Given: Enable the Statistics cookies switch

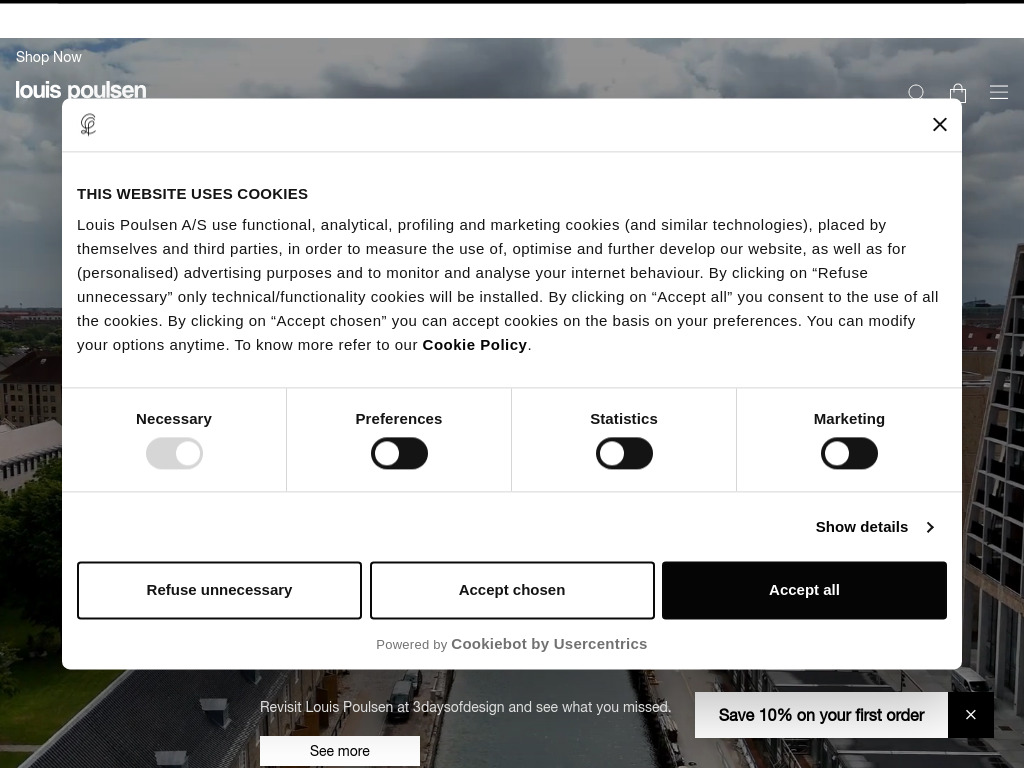Looking at the screenshot, I should coord(624,454).
